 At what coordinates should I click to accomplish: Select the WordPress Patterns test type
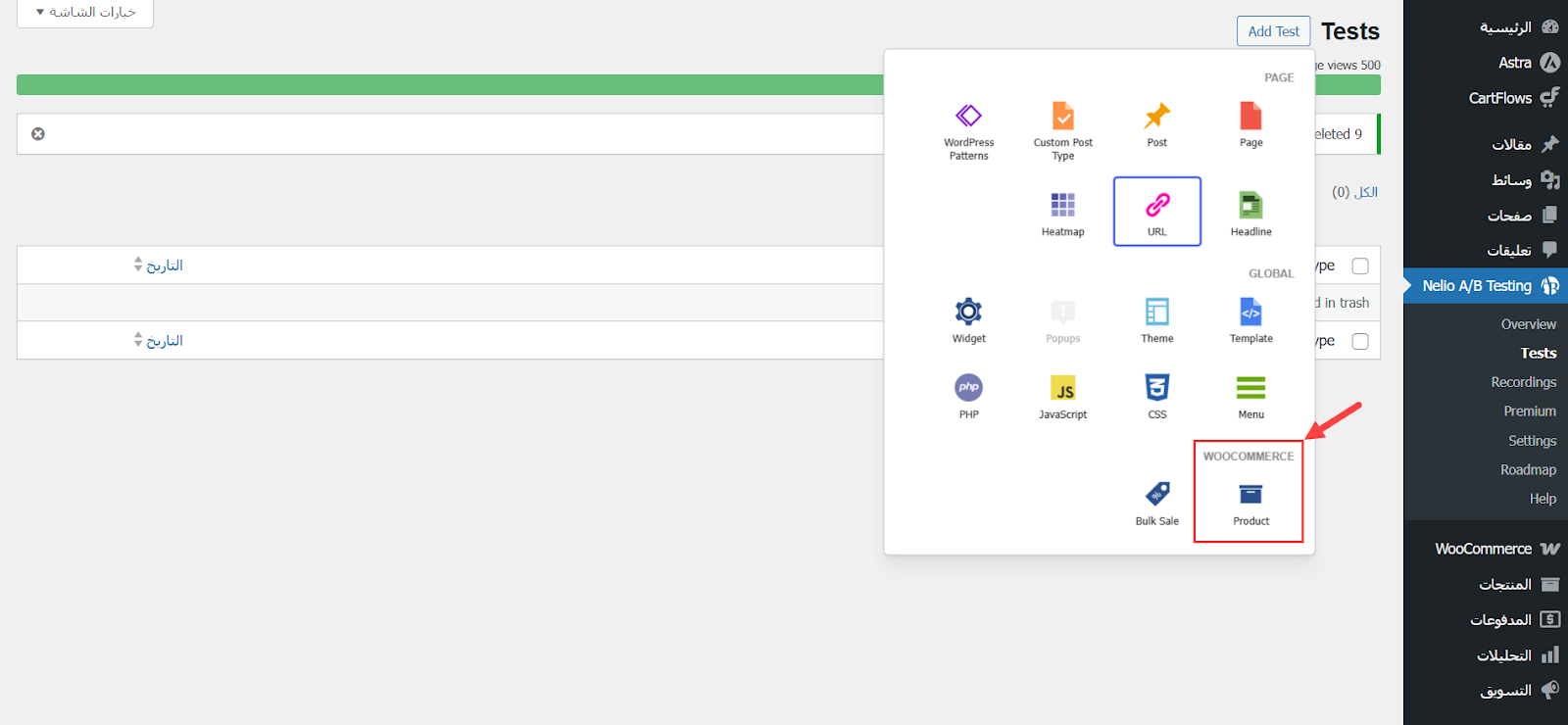(x=968, y=132)
